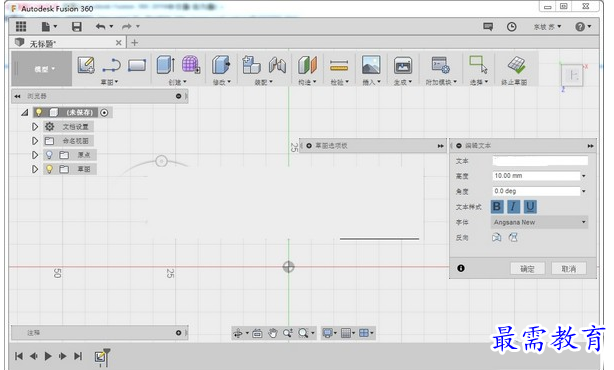
Task: Open the File menu icon
Action: (49, 26)
